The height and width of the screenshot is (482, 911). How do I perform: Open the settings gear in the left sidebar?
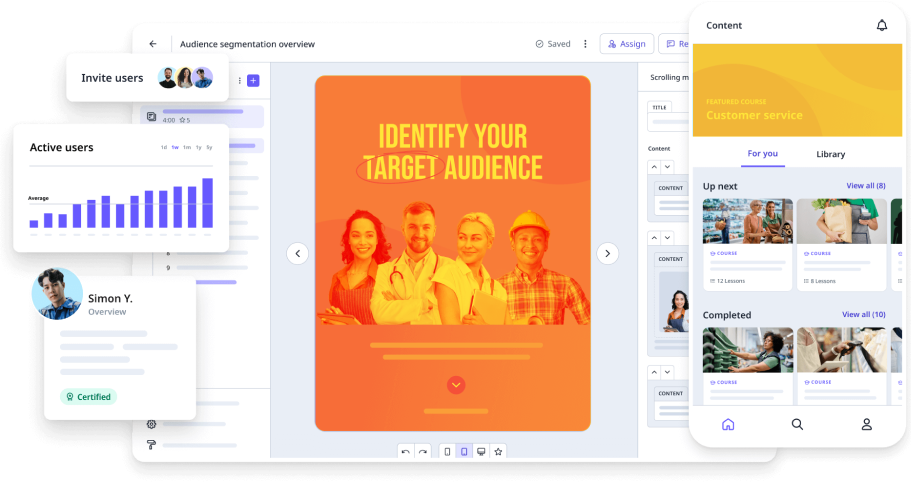pos(152,424)
